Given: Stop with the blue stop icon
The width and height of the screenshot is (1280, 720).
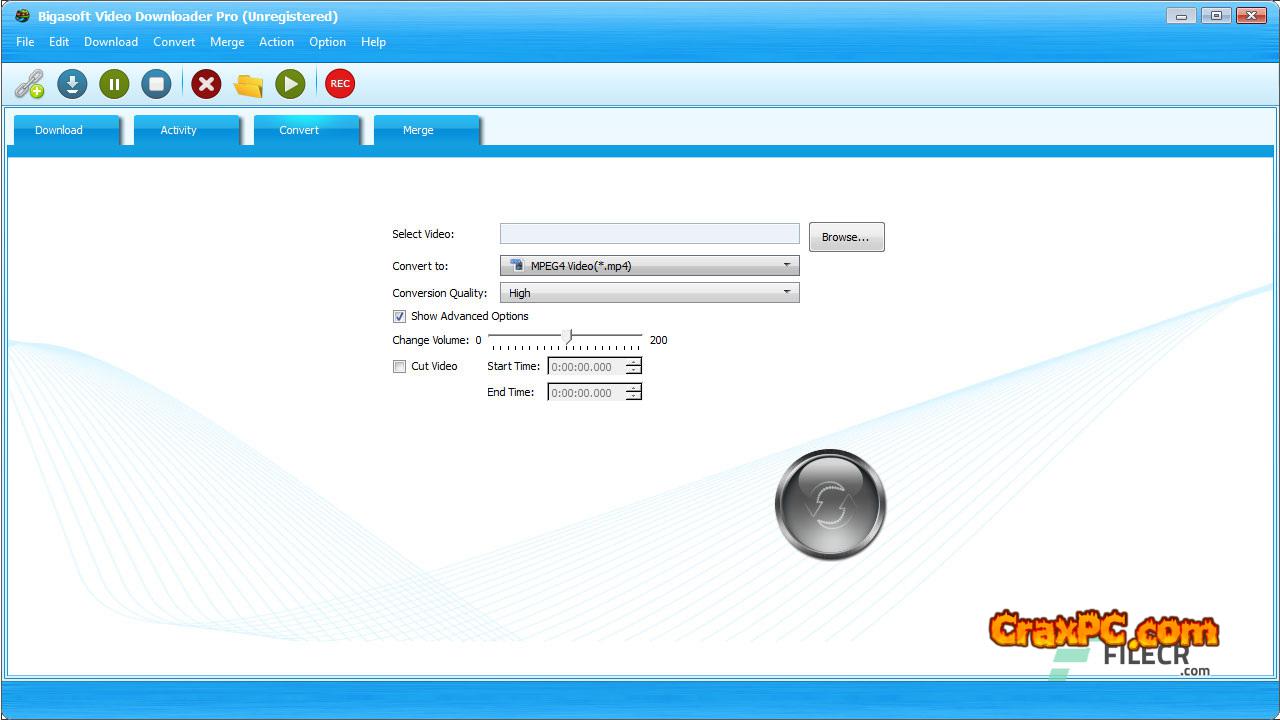Looking at the screenshot, I should (x=156, y=84).
